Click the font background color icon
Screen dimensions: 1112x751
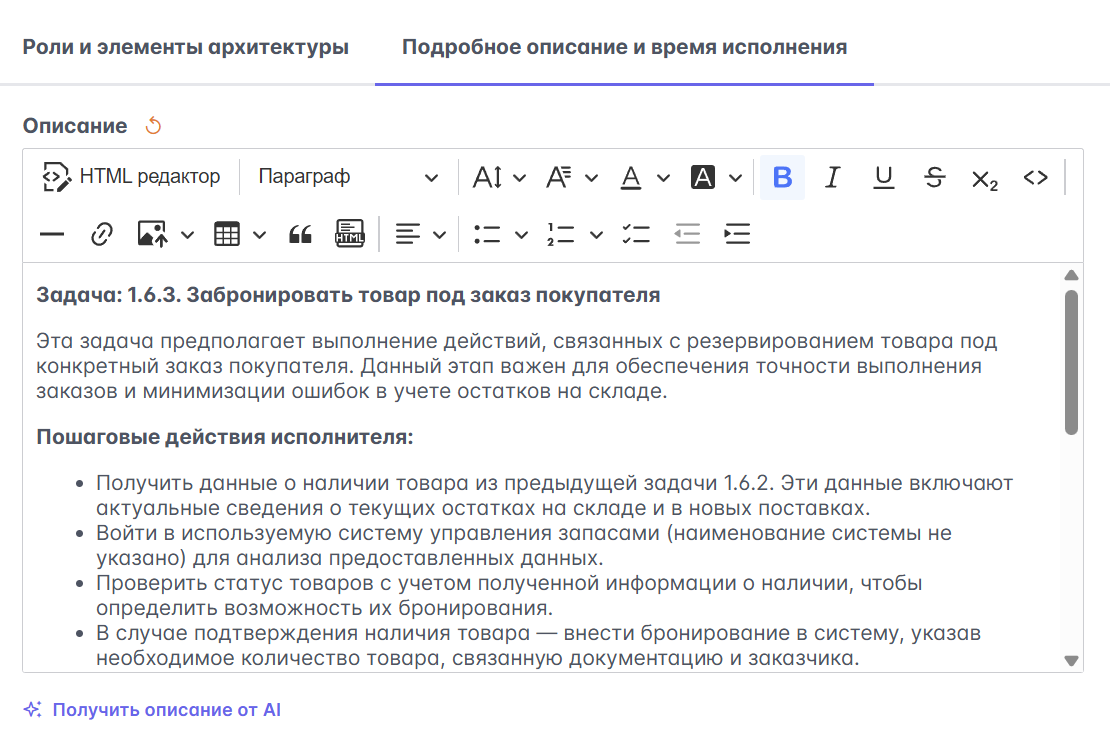tap(703, 177)
